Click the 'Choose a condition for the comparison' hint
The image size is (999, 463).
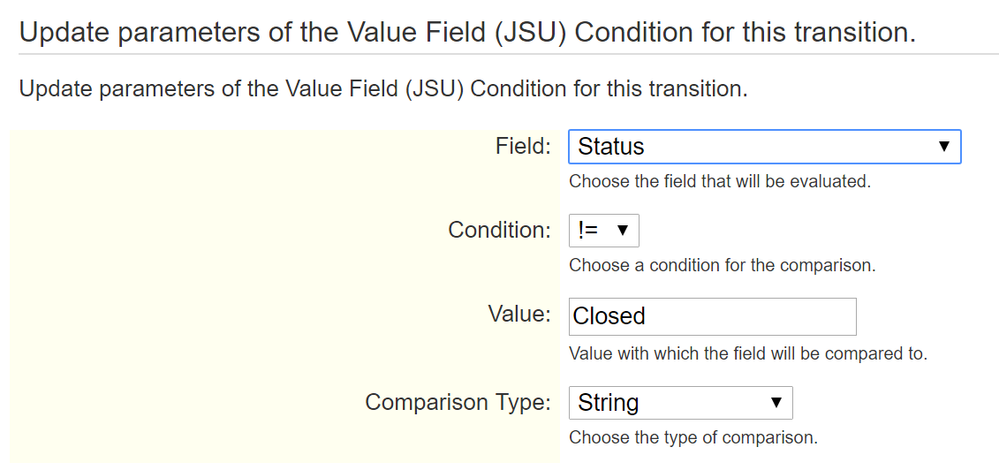pos(722,266)
